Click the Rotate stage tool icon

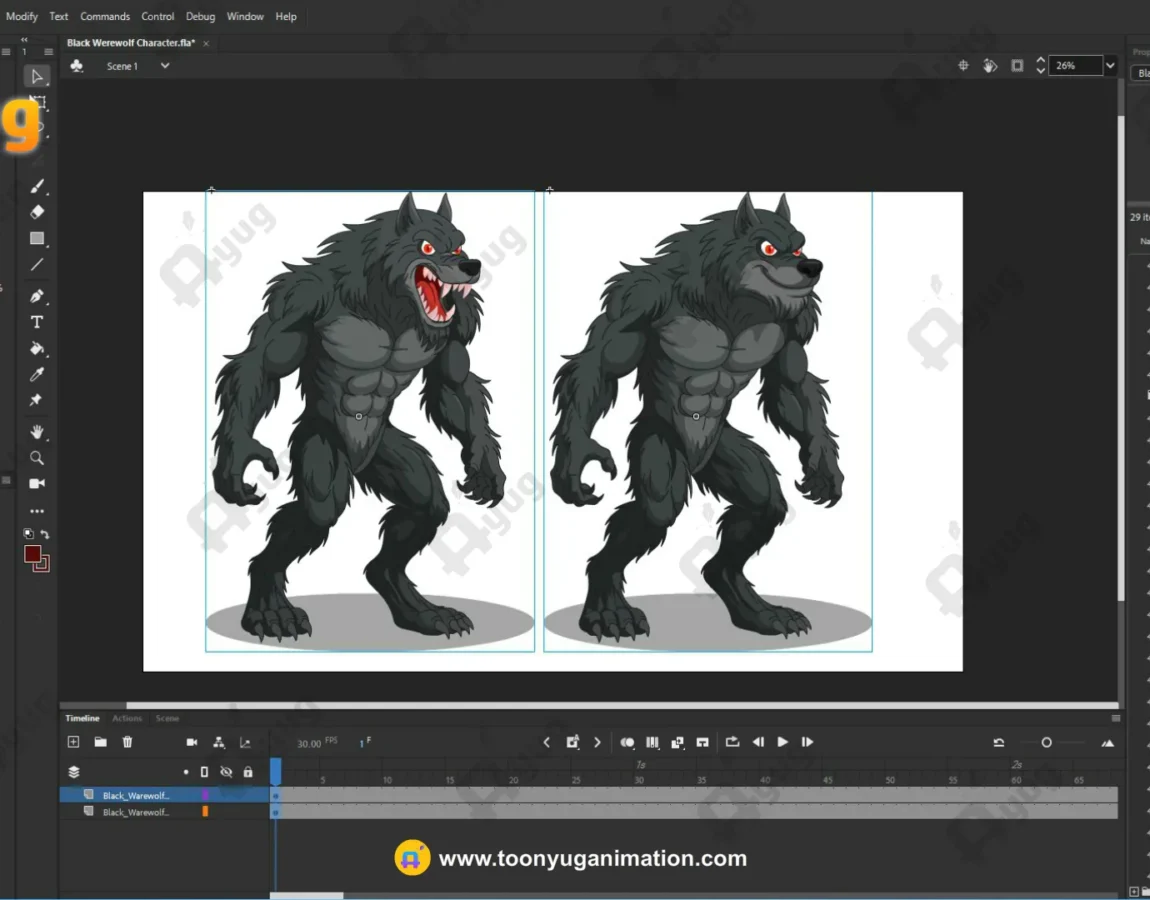(x=990, y=66)
